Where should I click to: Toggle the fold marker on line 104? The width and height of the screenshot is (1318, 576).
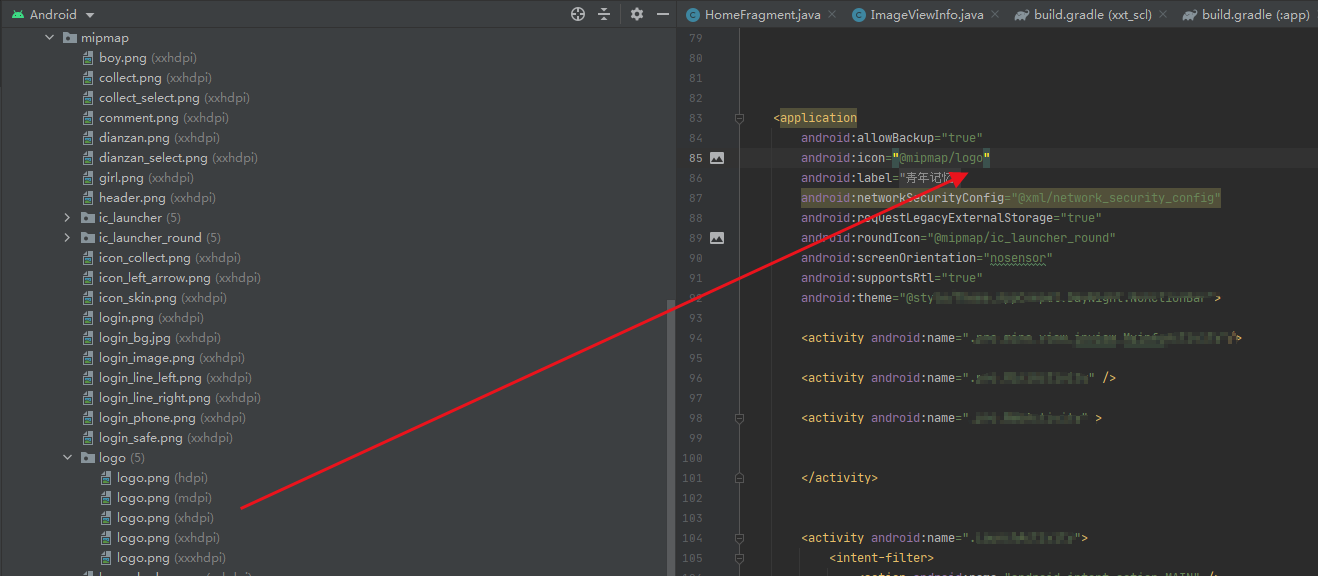pyautogui.click(x=739, y=538)
